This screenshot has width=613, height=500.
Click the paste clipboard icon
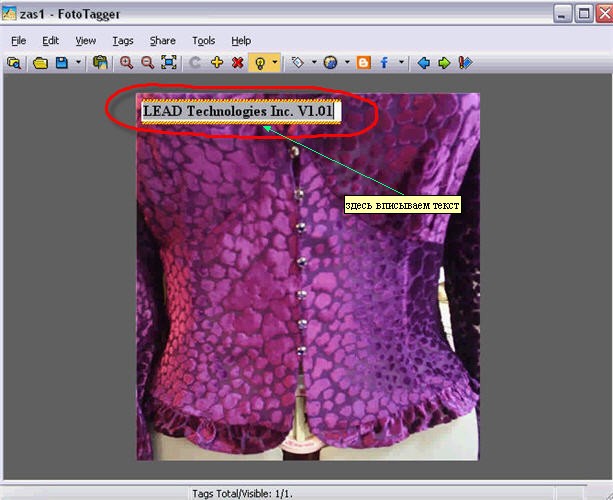tap(100, 63)
